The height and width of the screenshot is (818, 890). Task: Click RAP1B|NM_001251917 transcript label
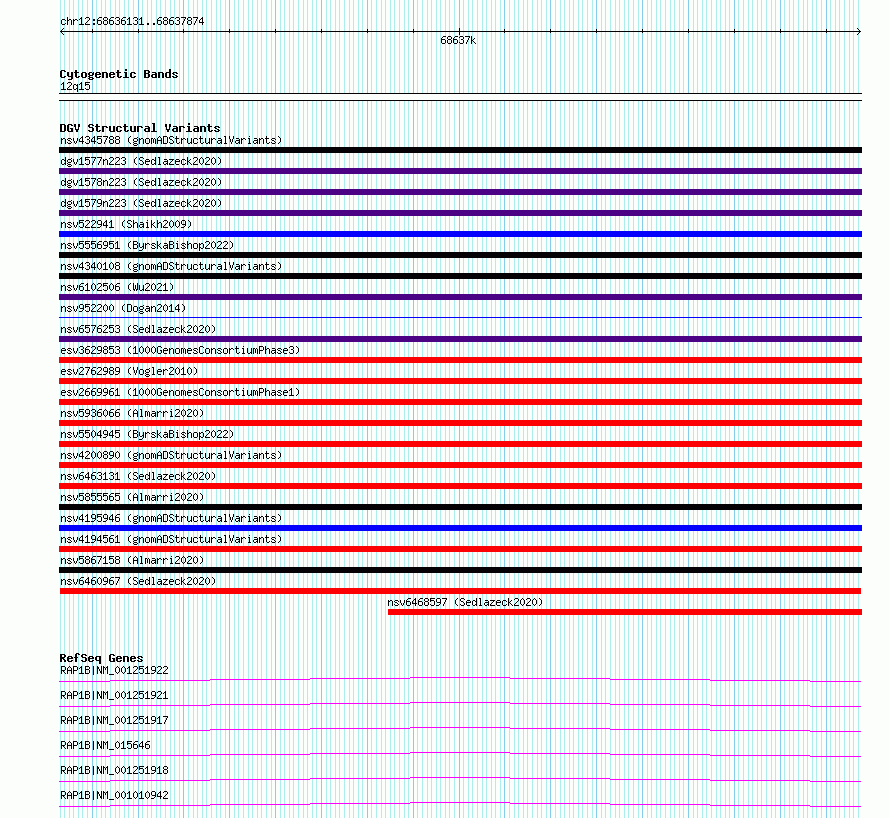(114, 720)
